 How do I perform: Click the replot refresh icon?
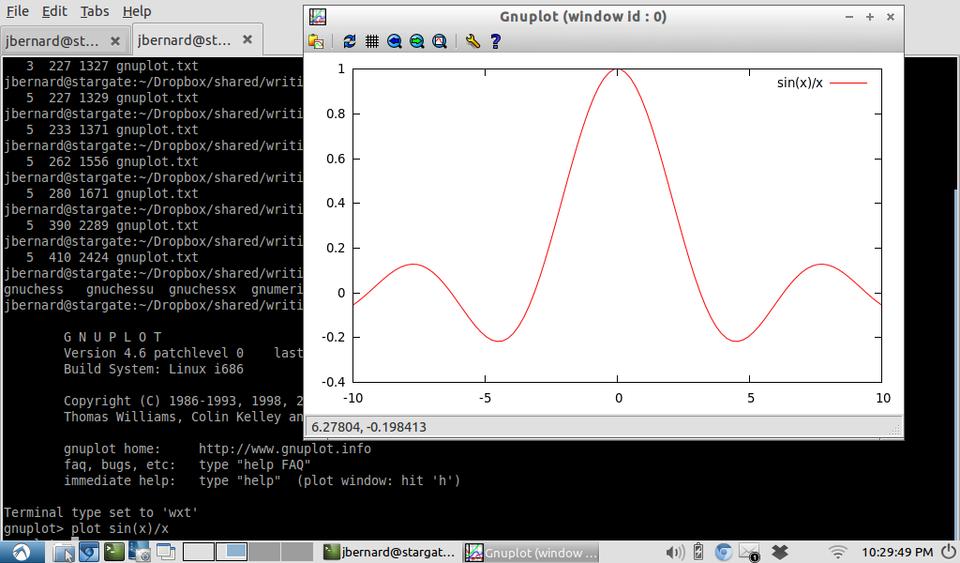point(349,41)
